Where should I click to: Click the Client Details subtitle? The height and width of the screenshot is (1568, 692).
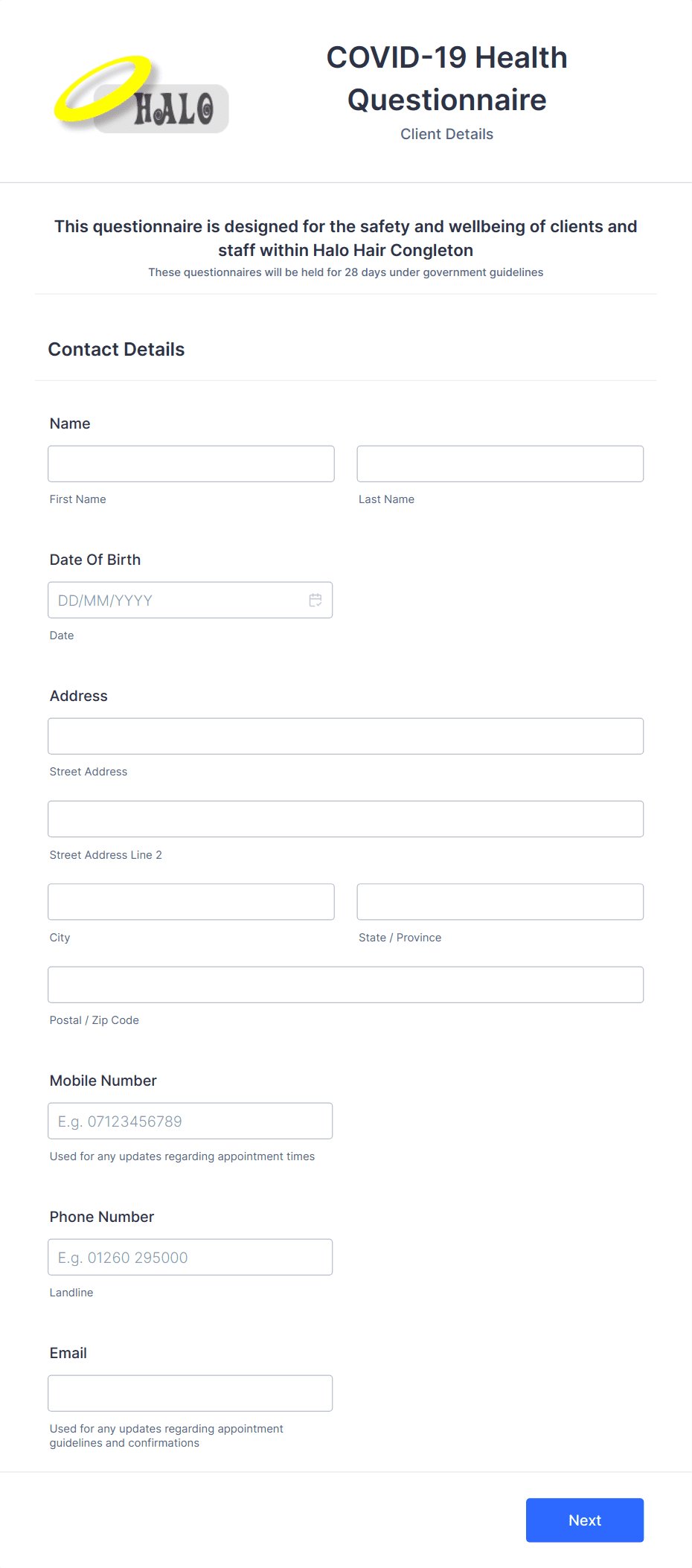pos(447,134)
